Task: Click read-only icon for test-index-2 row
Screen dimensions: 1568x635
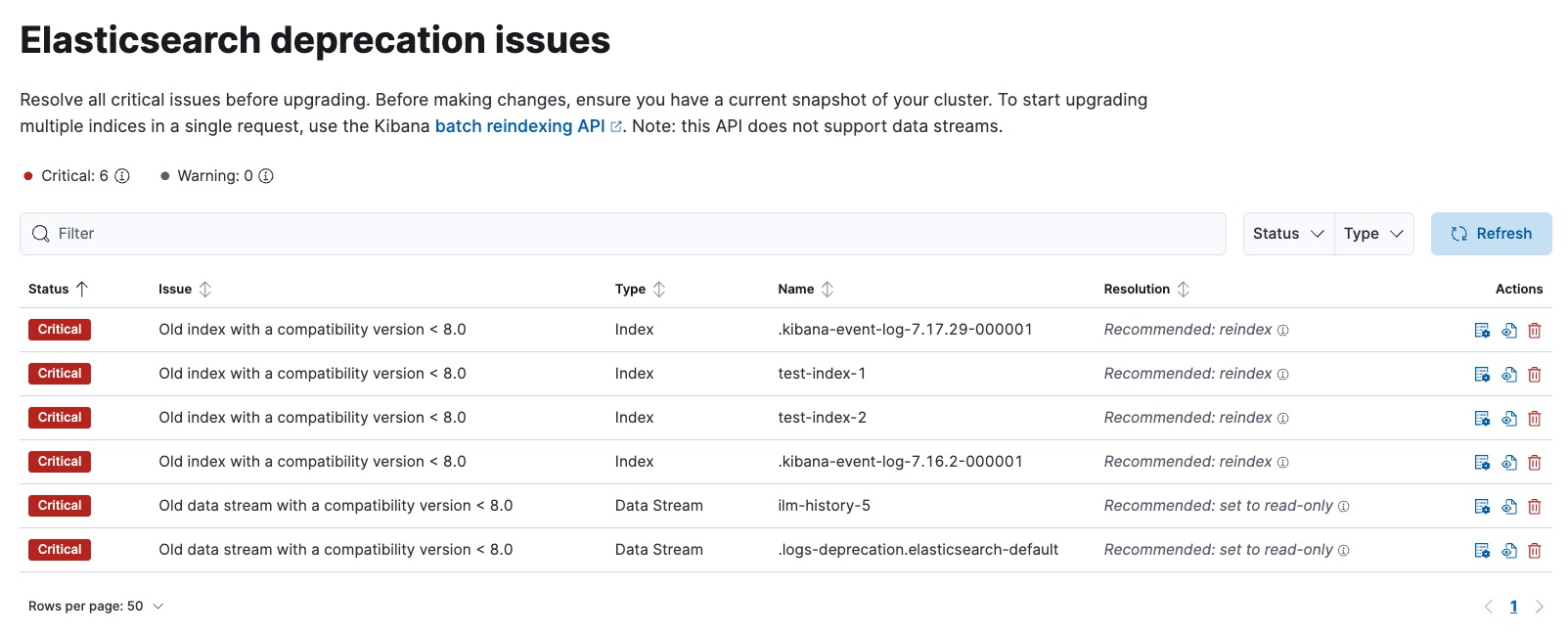Action: coord(1508,418)
